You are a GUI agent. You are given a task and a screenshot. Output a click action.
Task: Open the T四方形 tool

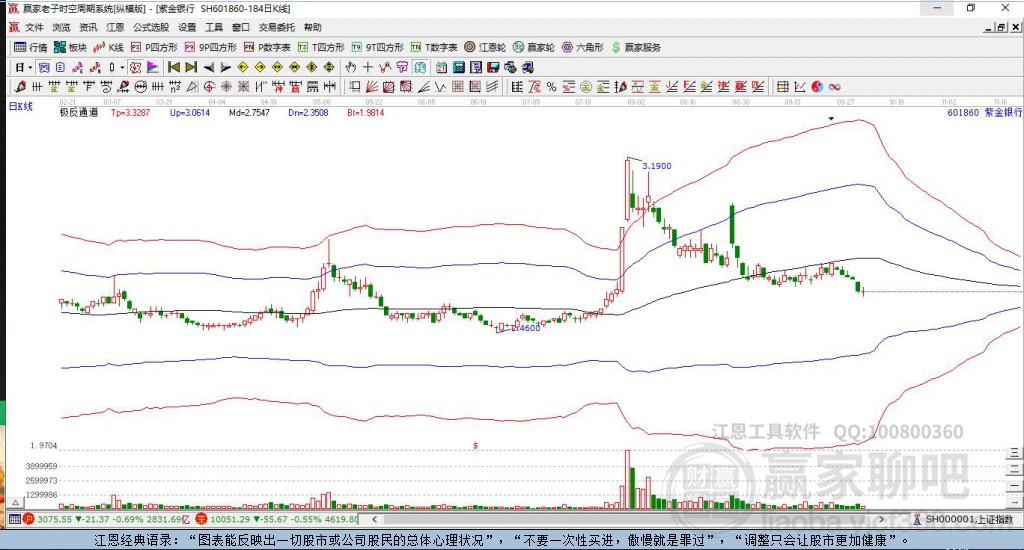point(321,47)
